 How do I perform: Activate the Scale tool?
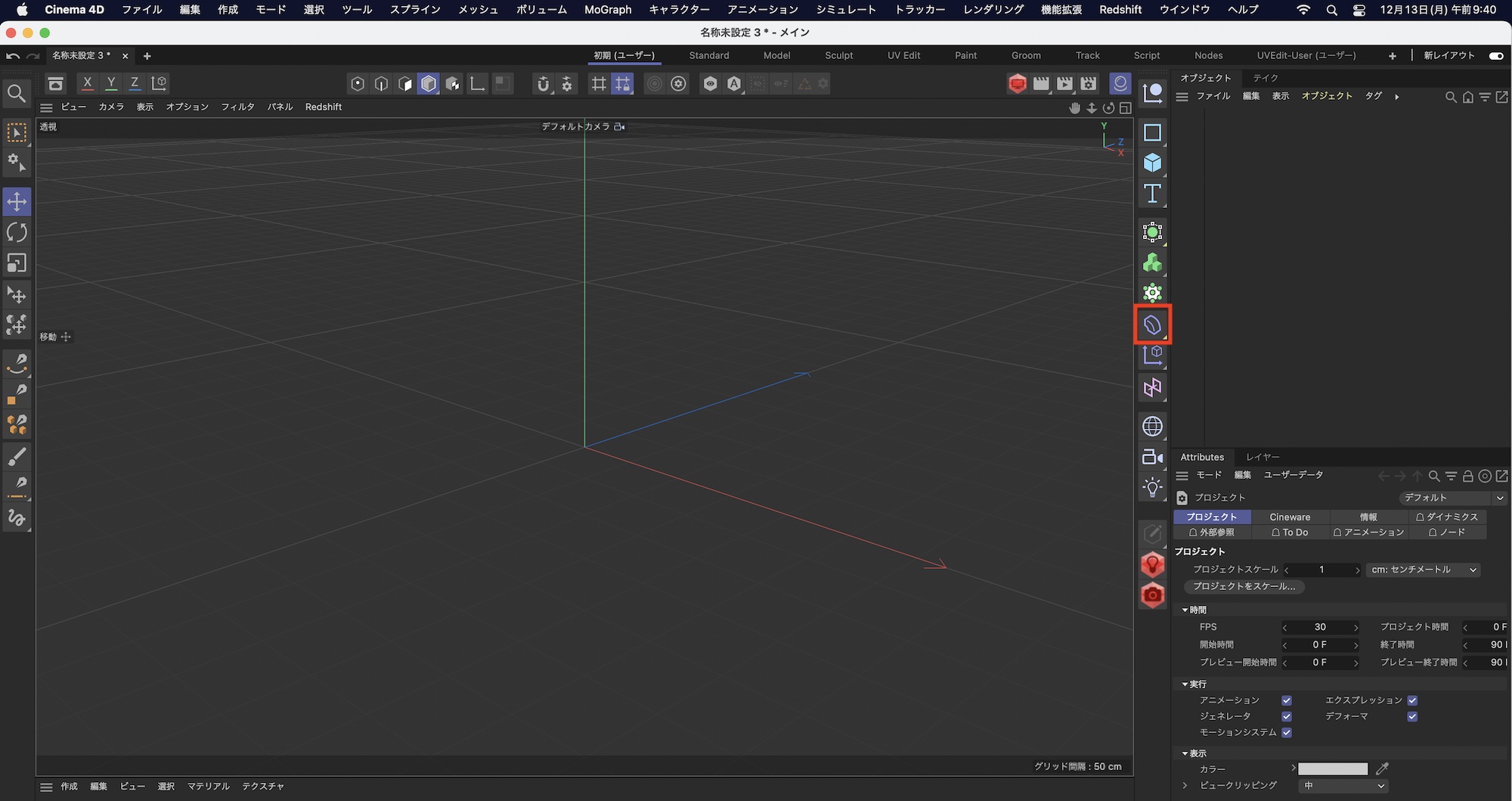tap(17, 263)
